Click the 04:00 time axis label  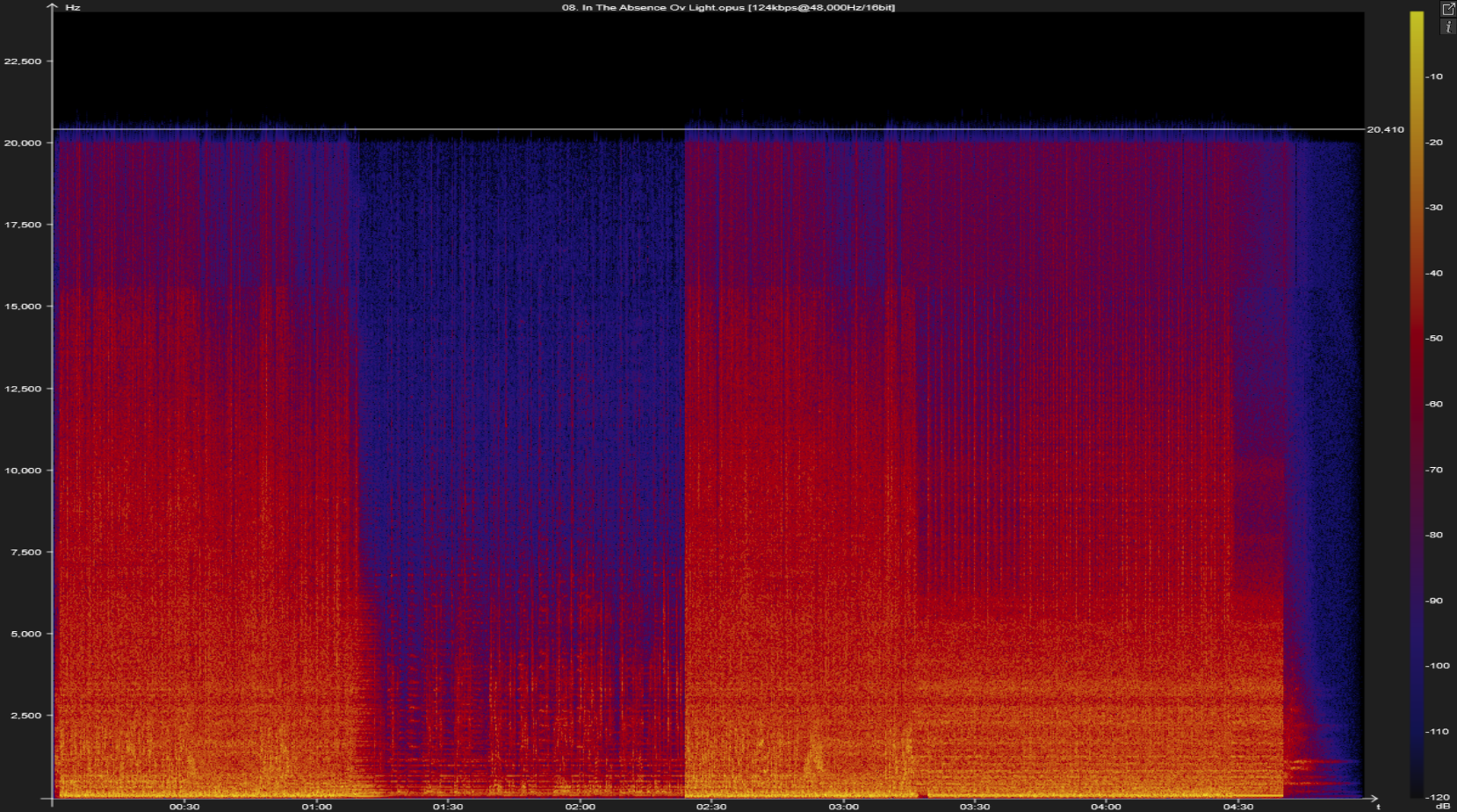point(1107,807)
